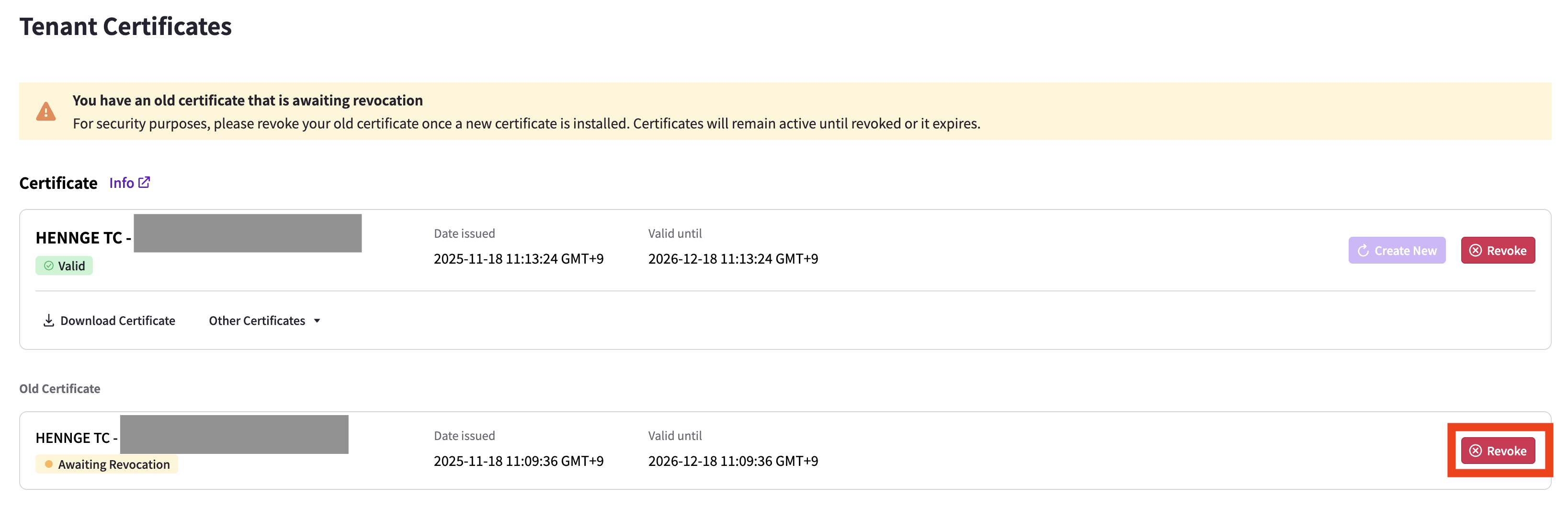Click the green Valid status badge
Viewport: 1568px width, 510px height.
tap(64, 266)
